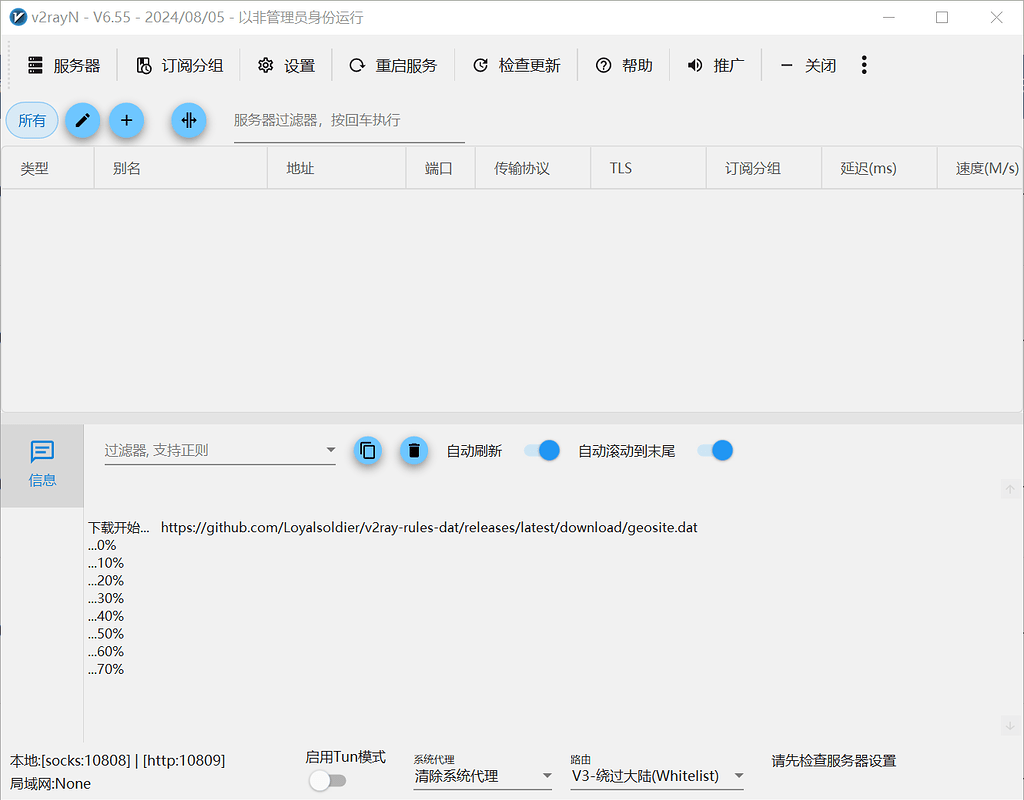Click the ...70% progress log line
This screenshot has width=1024, height=800.
106,669
